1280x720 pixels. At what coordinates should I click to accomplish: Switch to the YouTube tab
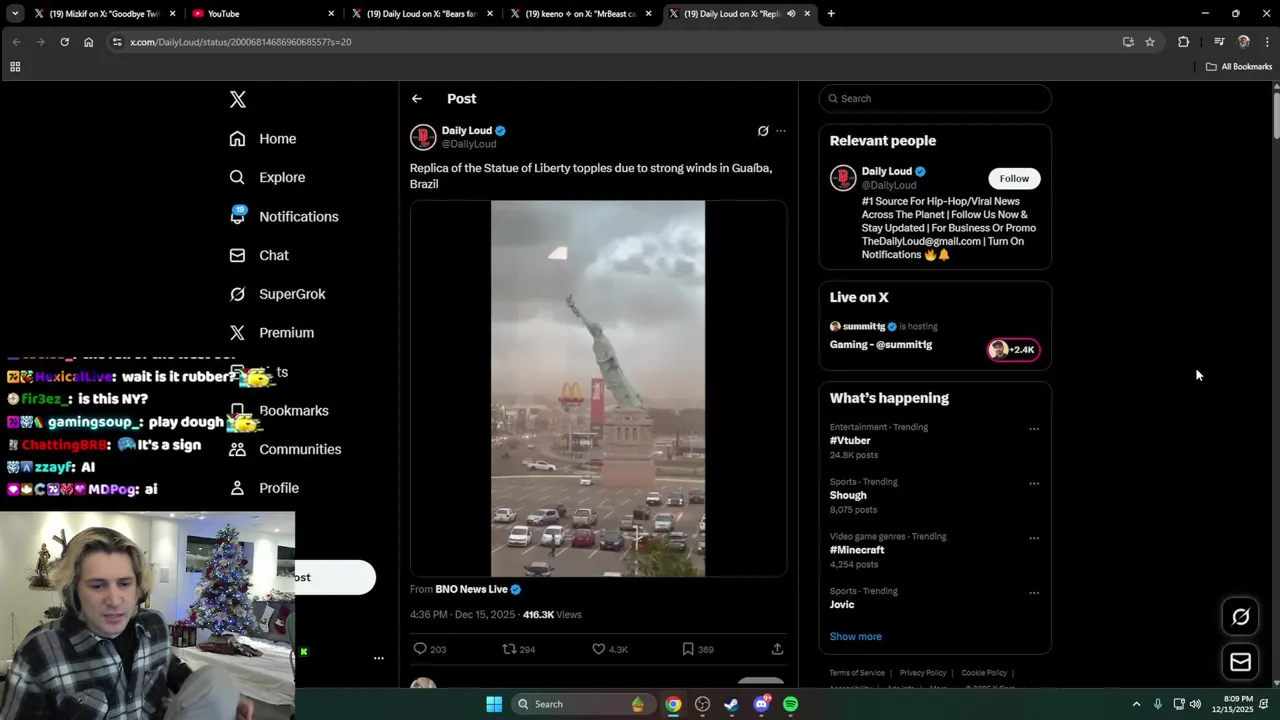pyautogui.click(x=264, y=14)
